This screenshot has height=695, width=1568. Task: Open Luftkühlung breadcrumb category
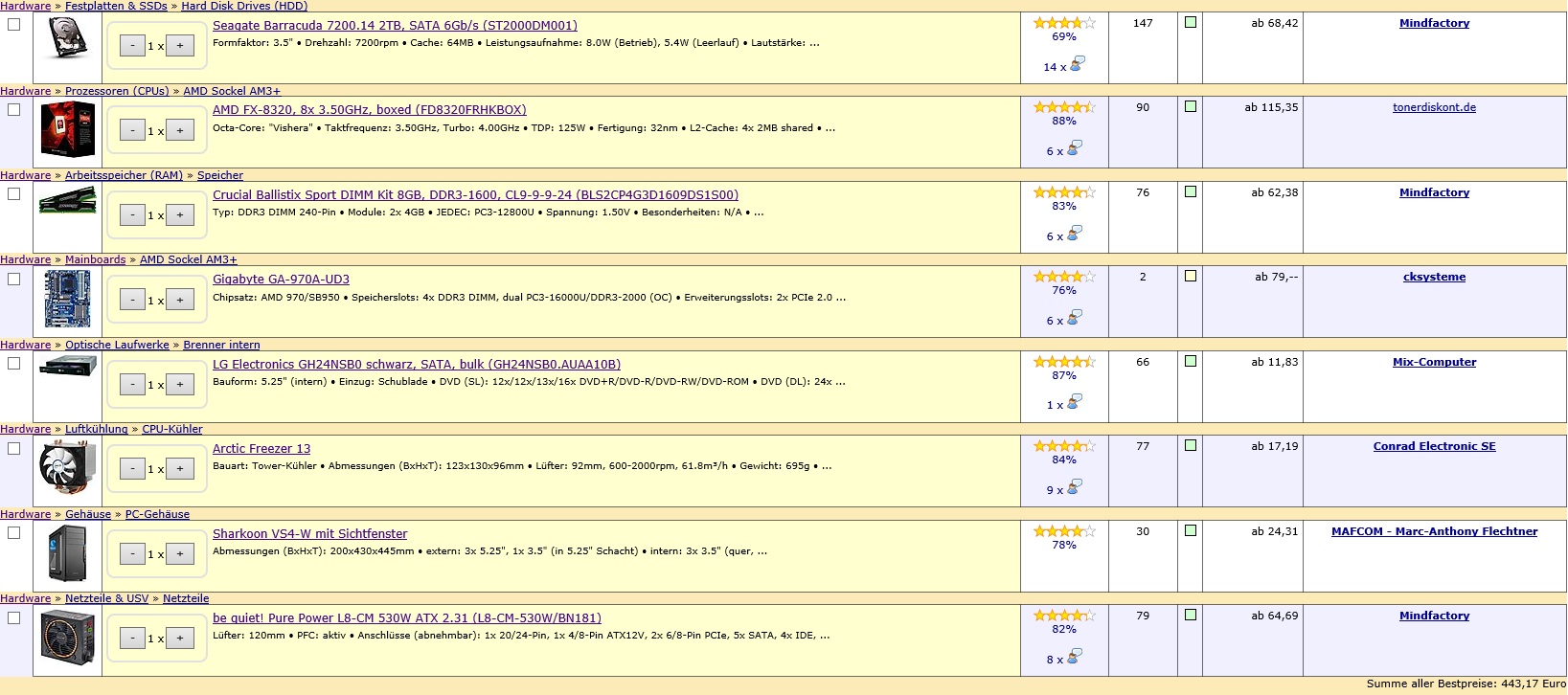click(96, 429)
